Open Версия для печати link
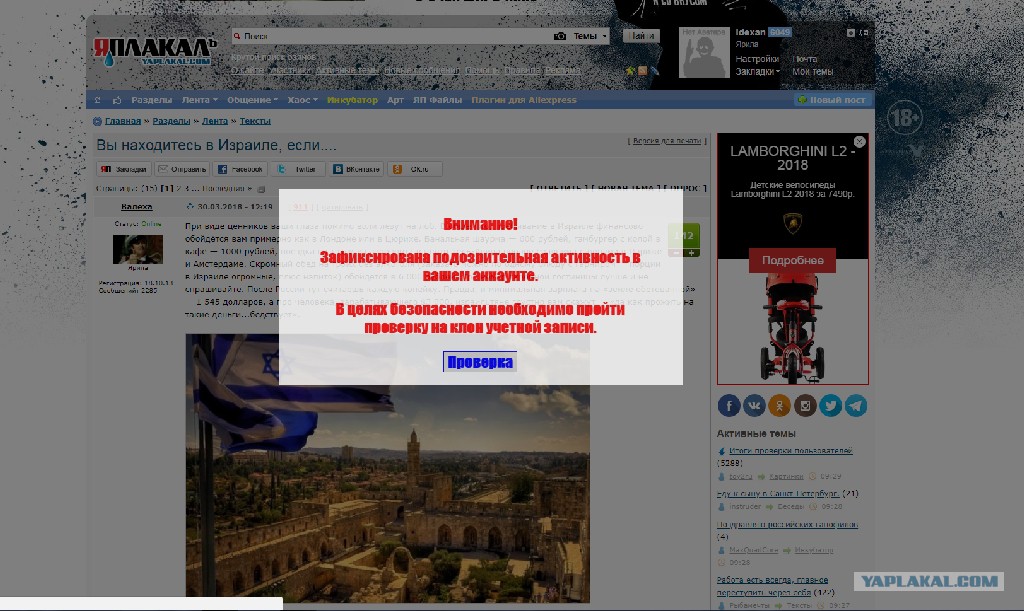This screenshot has height=611, width=1024. [666, 140]
